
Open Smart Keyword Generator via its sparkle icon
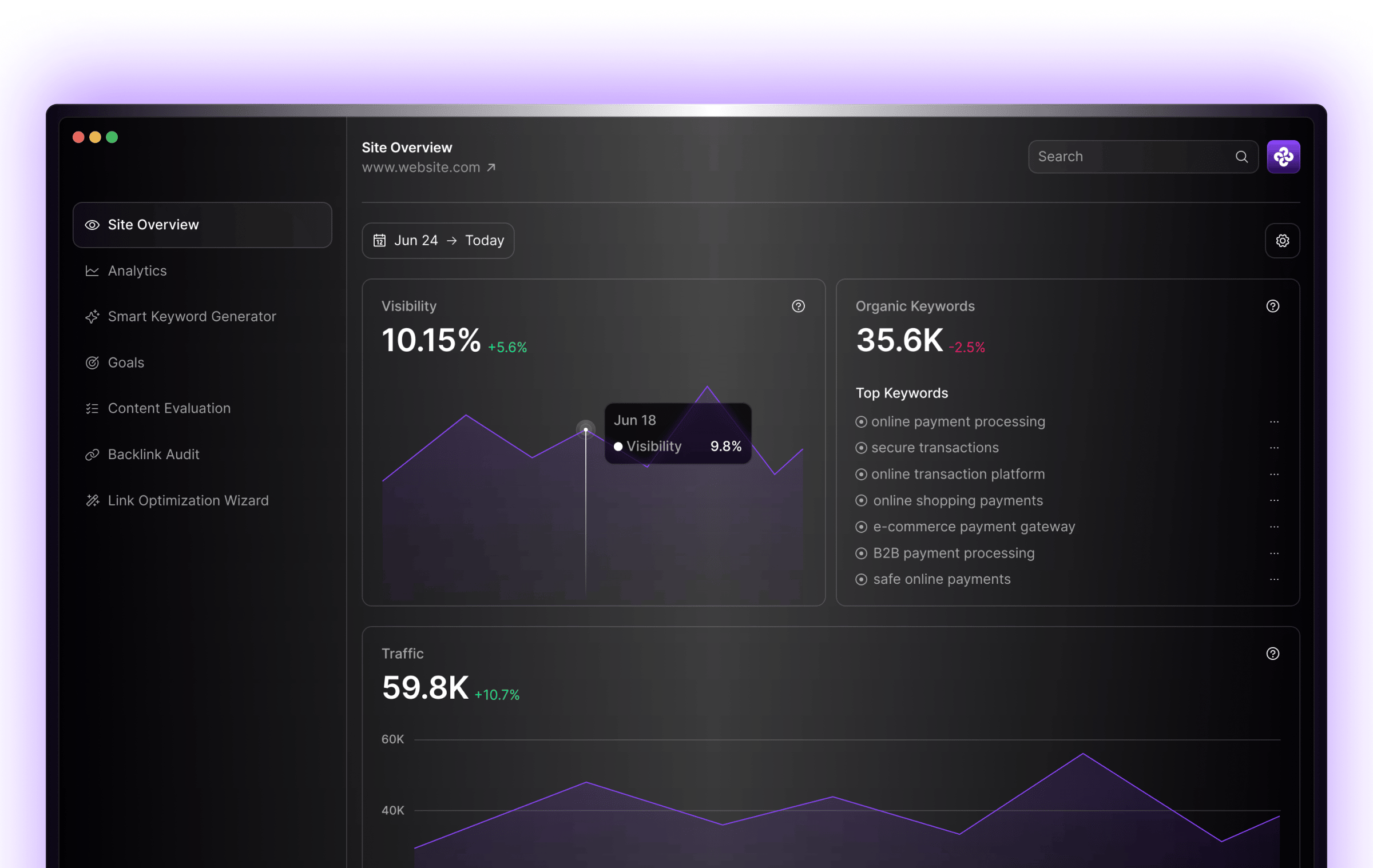[93, 316]
